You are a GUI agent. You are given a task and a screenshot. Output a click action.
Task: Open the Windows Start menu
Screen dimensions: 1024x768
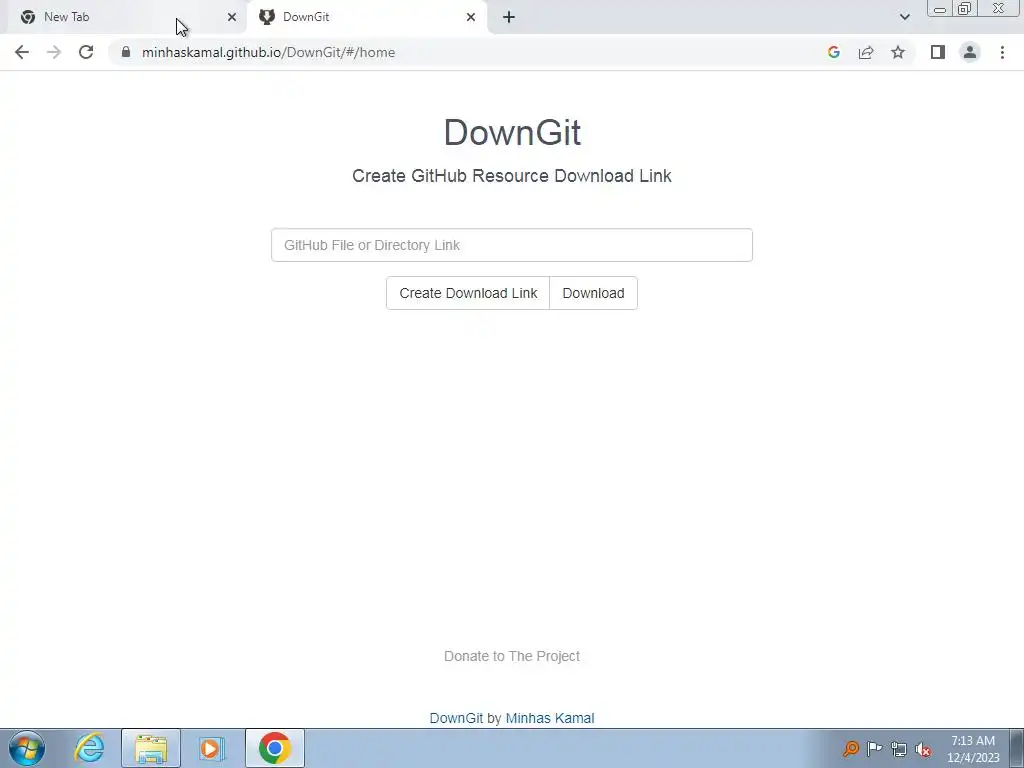pyautogui.click(x=27, y=748)
